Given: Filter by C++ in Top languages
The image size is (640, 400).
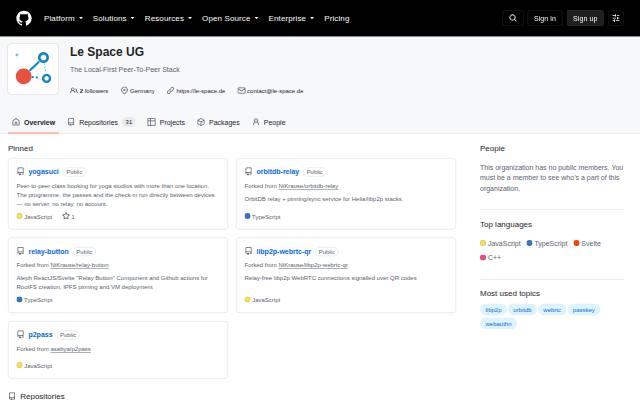Looking at the screenshot, I should pyautogui.click(x=490, y=258).
